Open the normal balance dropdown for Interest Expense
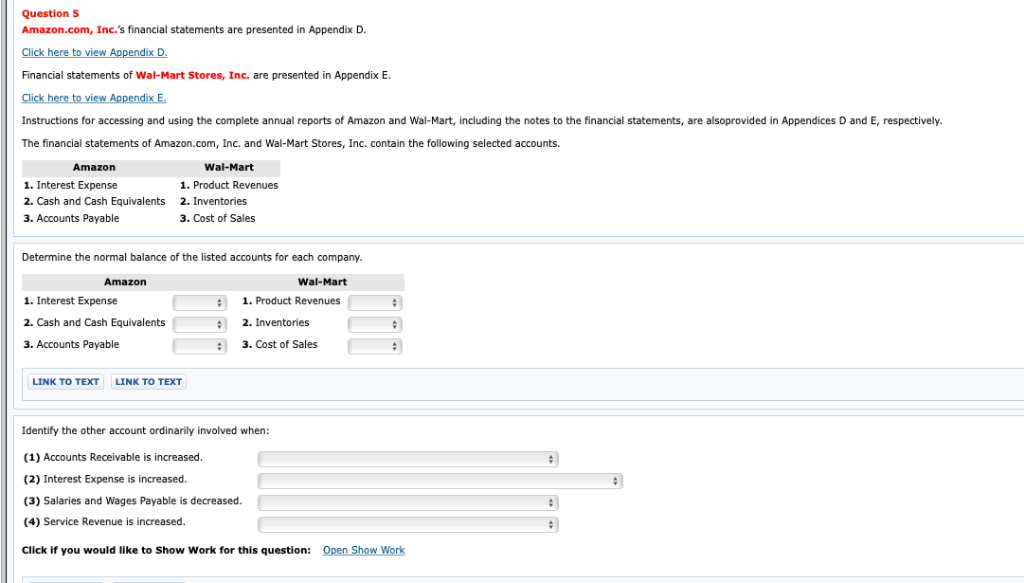Screen dimensions: 1024x583 point(199,301)
